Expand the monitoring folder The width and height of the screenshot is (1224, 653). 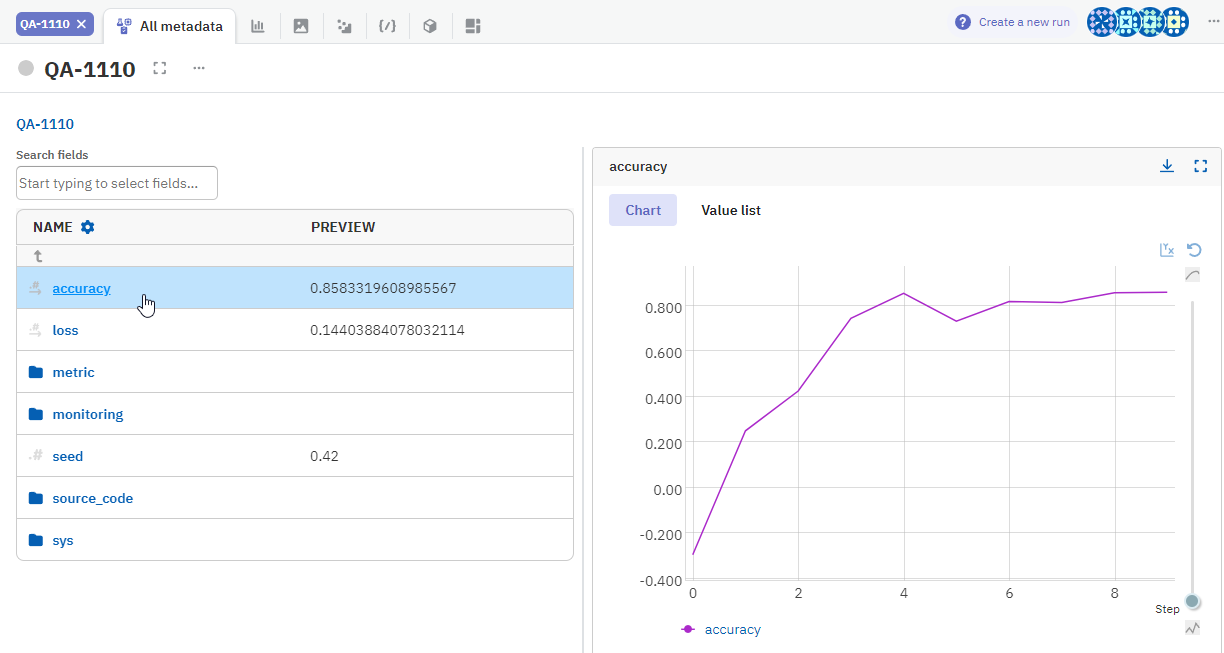[x=87, y=414]
